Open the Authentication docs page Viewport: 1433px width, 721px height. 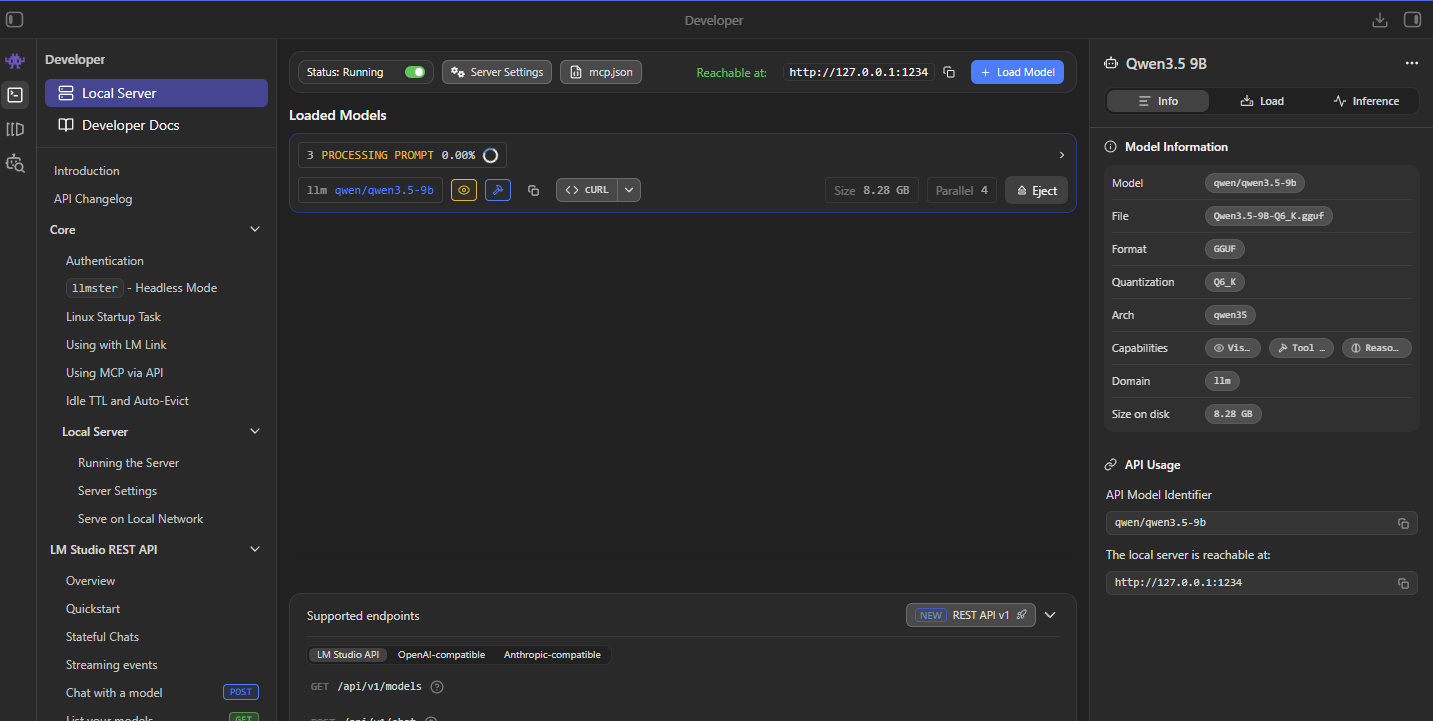coord(105,261)
